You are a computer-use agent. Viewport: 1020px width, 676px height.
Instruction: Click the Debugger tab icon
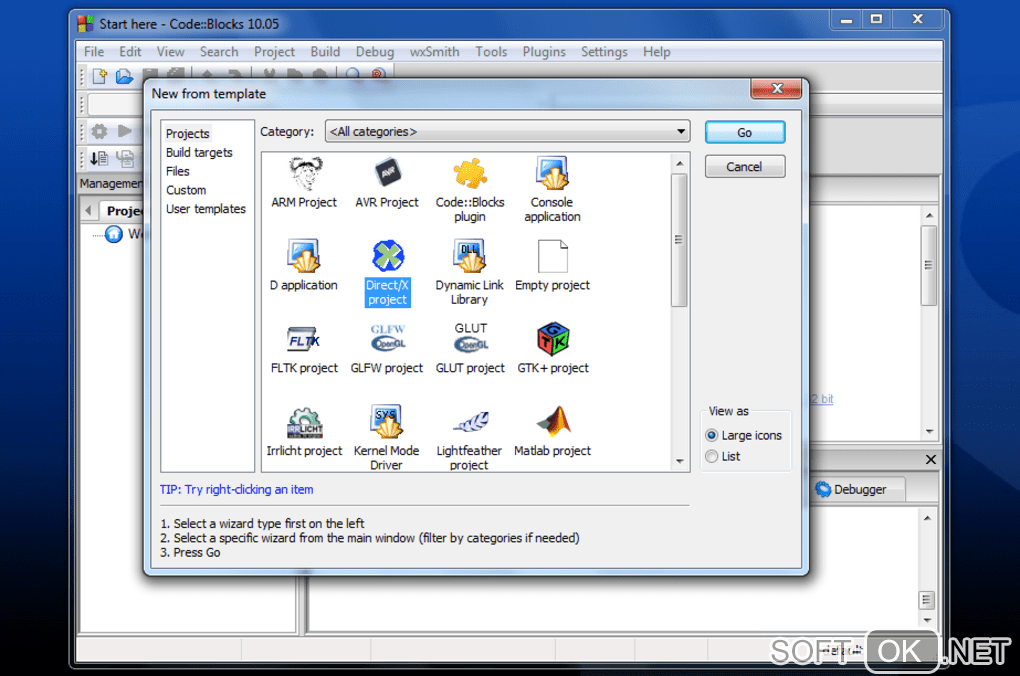coord(823,489)
